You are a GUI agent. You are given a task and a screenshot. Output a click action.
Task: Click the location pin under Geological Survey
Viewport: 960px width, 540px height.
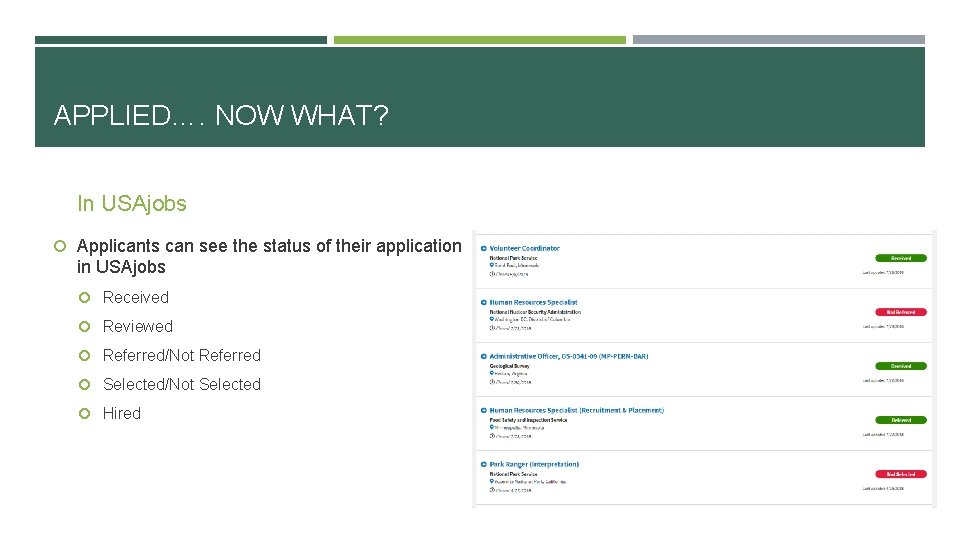click(x=492, y=373)
